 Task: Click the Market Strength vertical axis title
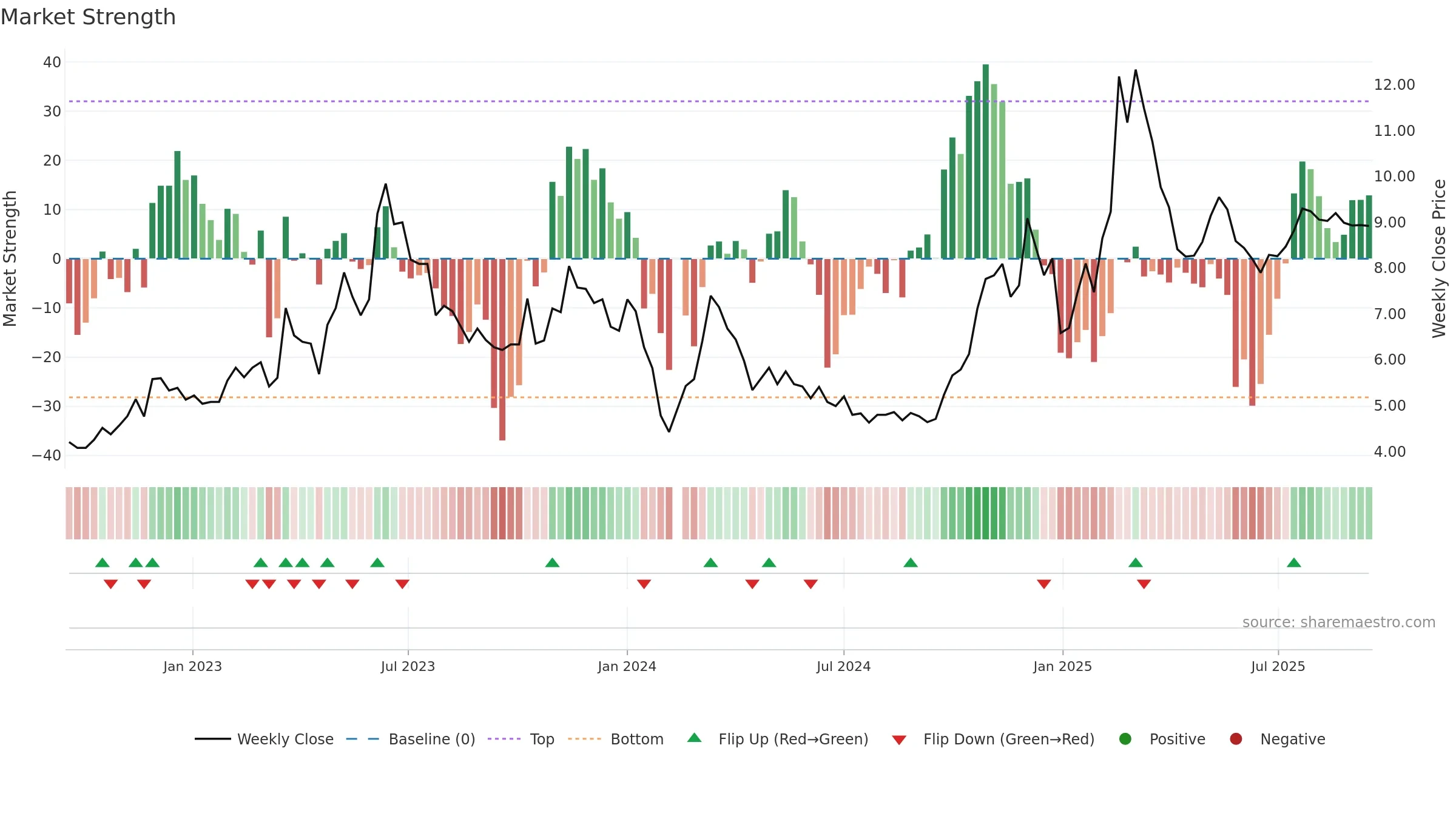(10, 258)
